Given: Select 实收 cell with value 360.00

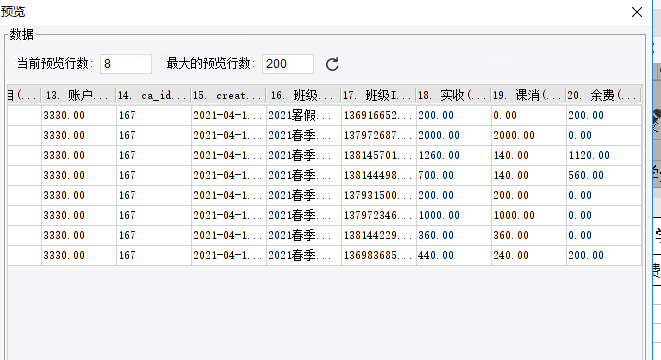Looking at the screenshot, I should pyautogui.click(x=454, y=235).
